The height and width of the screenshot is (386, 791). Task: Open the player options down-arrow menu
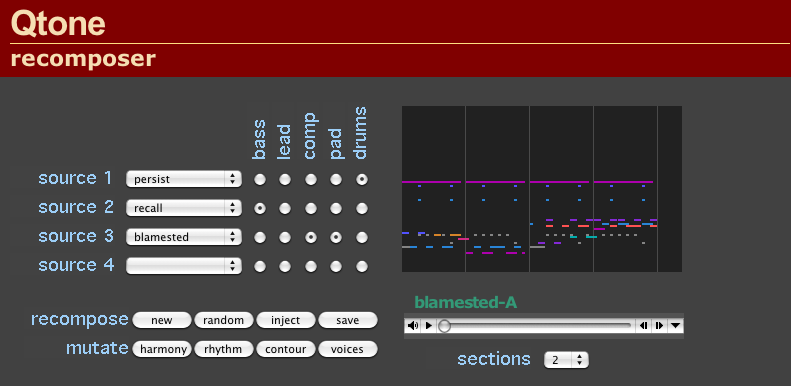[675, 325]
